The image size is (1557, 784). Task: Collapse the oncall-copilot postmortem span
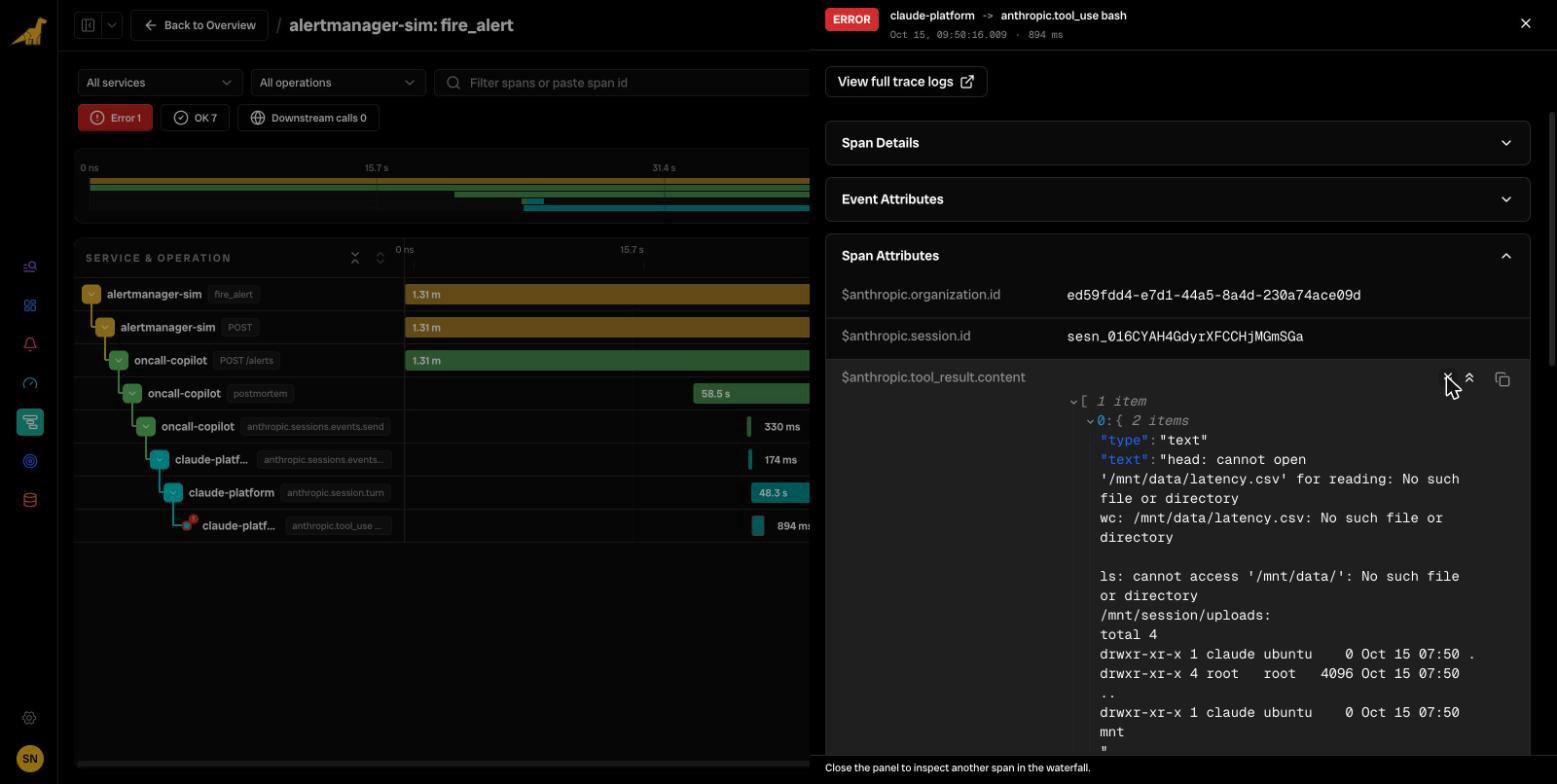132,394
